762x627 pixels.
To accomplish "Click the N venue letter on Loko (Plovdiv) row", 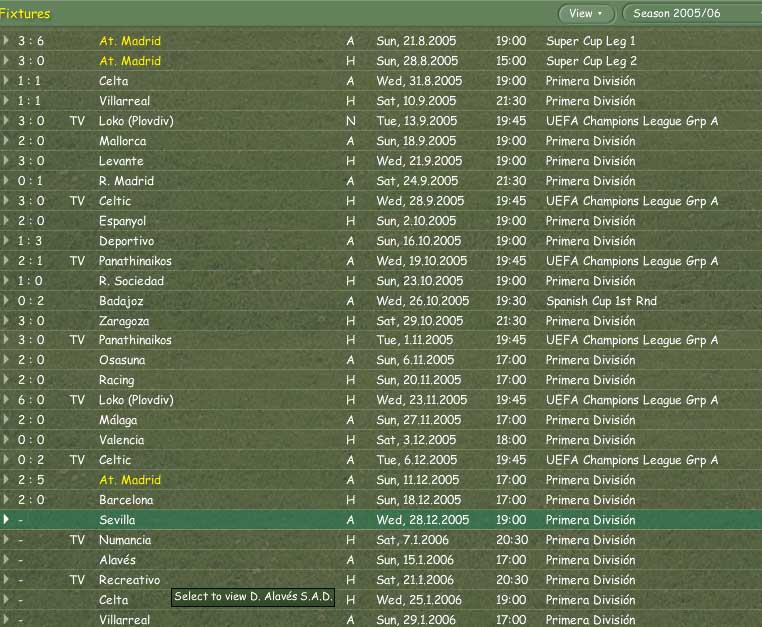I will 350,121.
